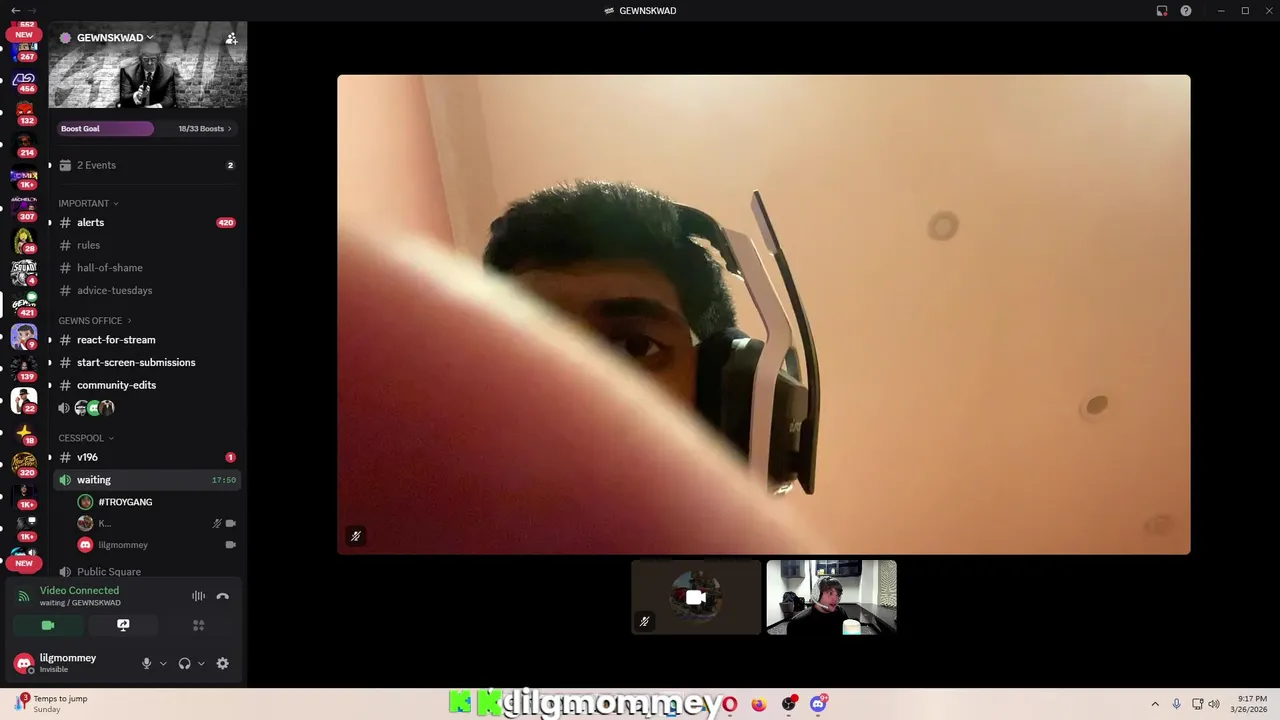Open microphone input options arrow
Image resolution: width=1280 pixels, height=720 pixels.
163,663
